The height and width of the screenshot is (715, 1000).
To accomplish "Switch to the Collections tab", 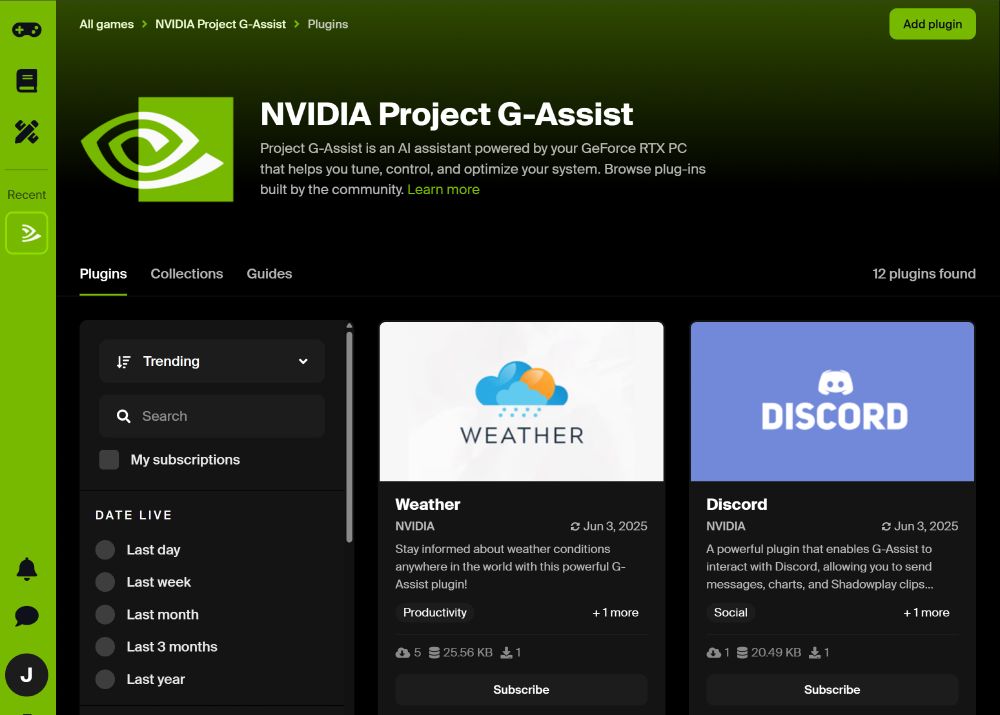I will [187, 274].
